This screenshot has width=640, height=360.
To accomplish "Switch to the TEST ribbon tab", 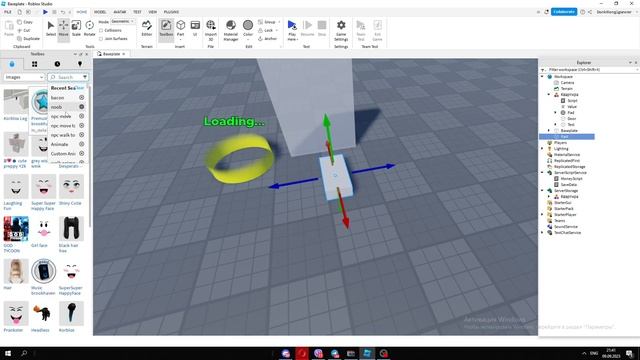I will pos(137,12).
